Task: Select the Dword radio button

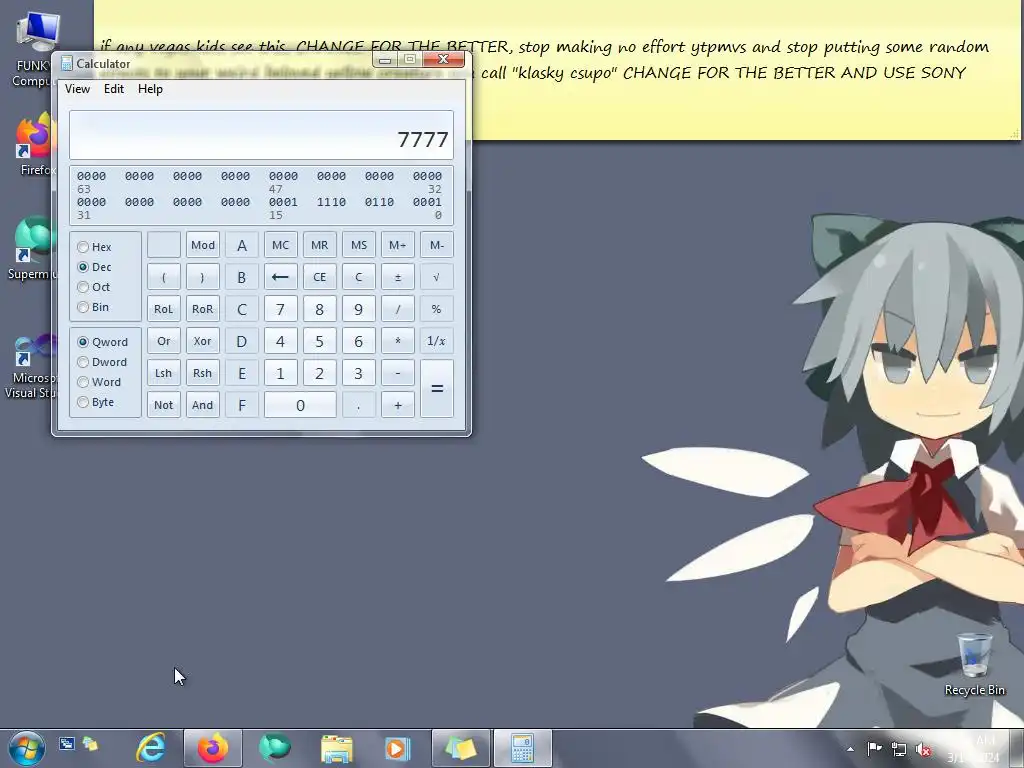Action: point(83,362)
